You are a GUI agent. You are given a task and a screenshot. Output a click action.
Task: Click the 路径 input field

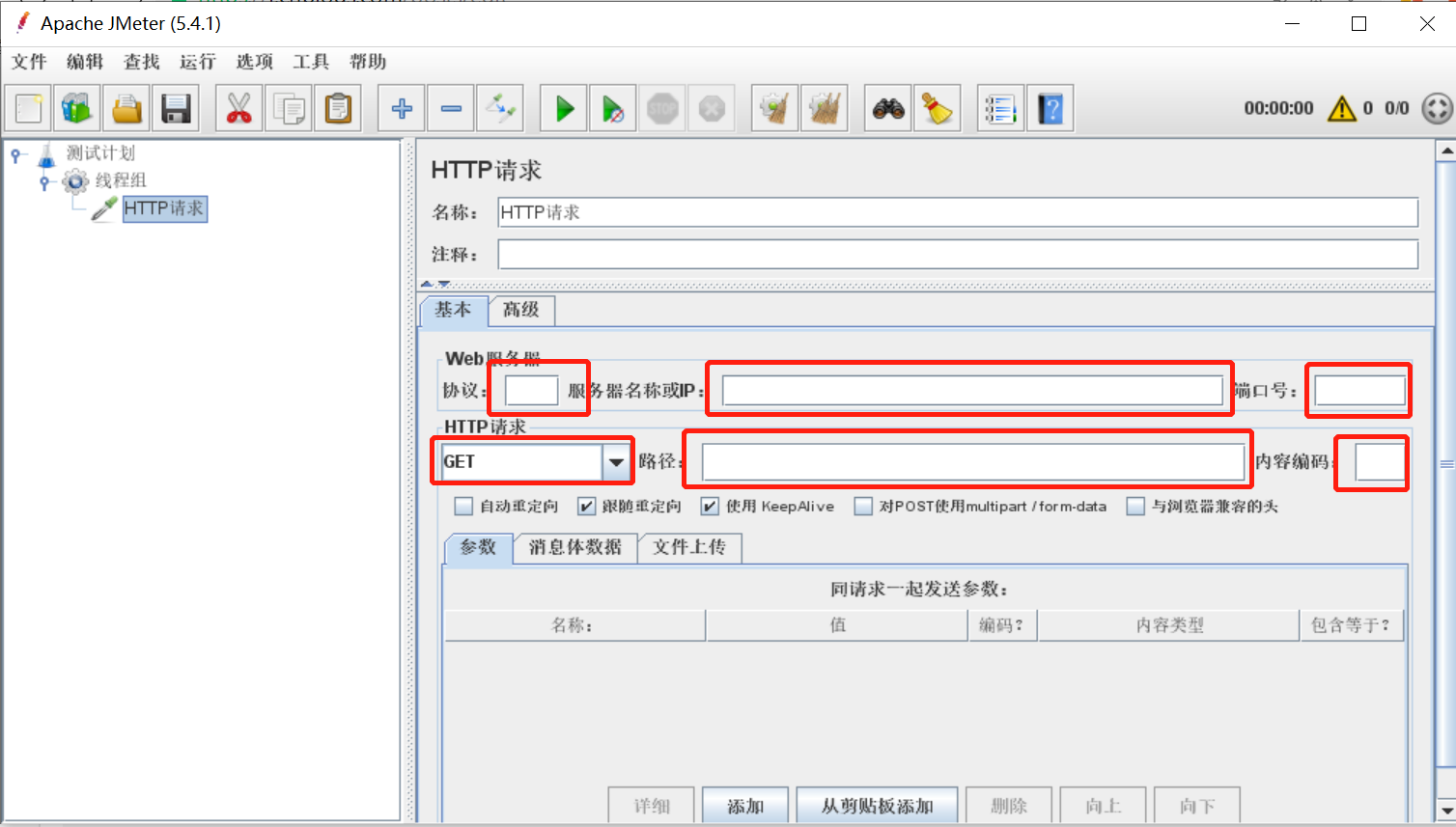tap(973, 461)
